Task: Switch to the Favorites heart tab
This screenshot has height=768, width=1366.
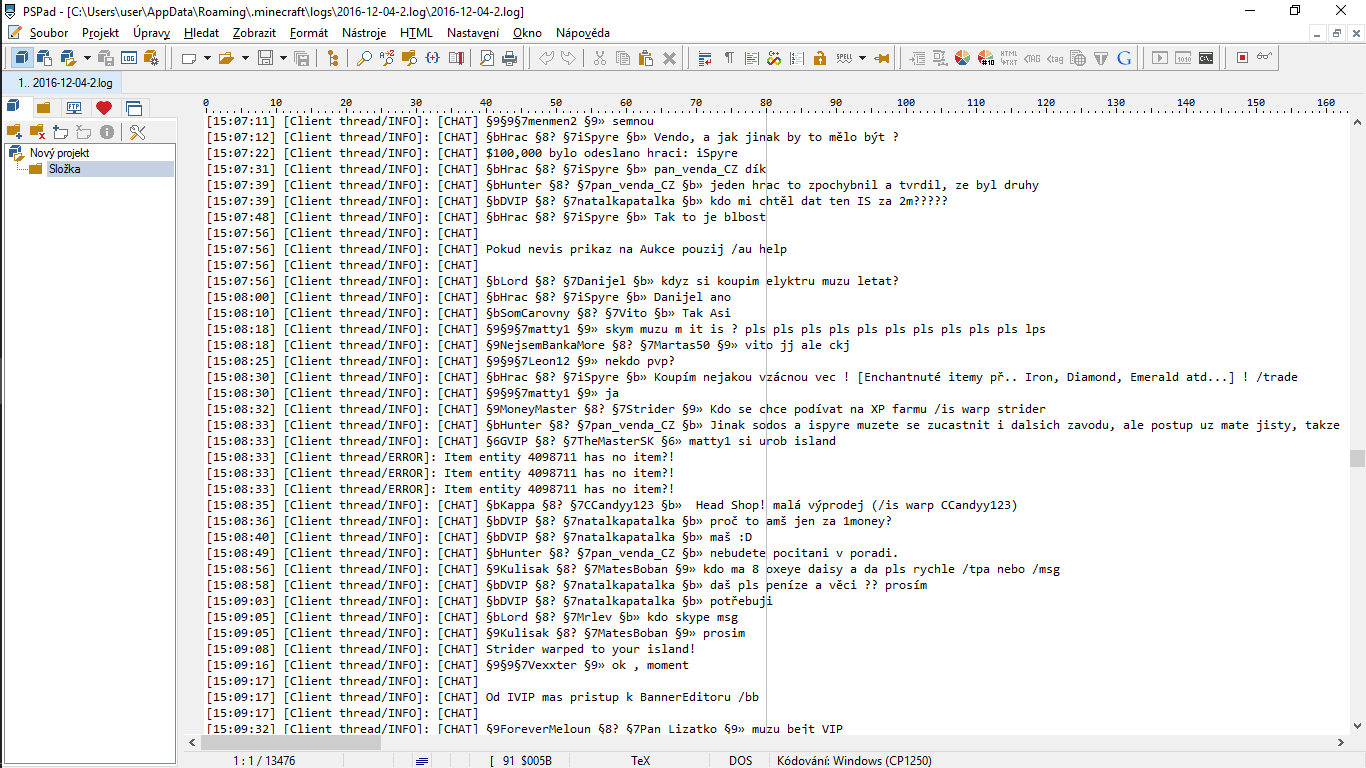Action: (104, 107)
